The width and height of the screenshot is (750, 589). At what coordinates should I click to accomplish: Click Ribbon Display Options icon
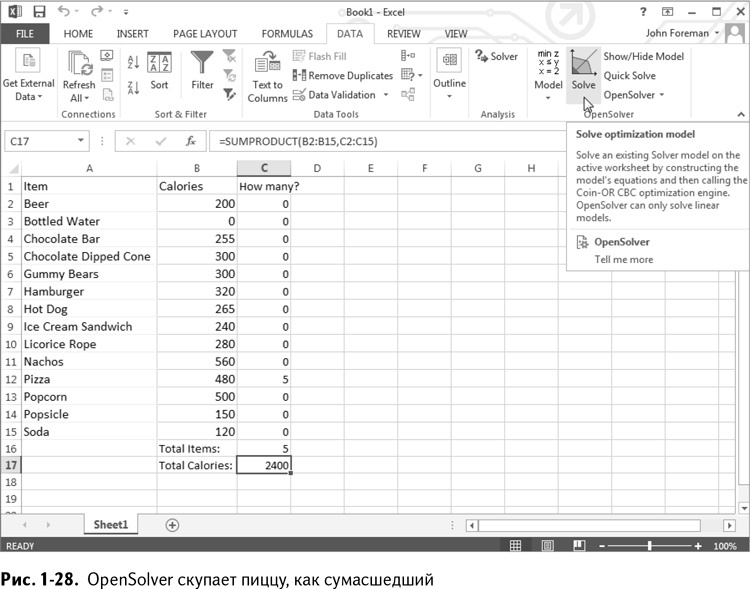(667, 11)
